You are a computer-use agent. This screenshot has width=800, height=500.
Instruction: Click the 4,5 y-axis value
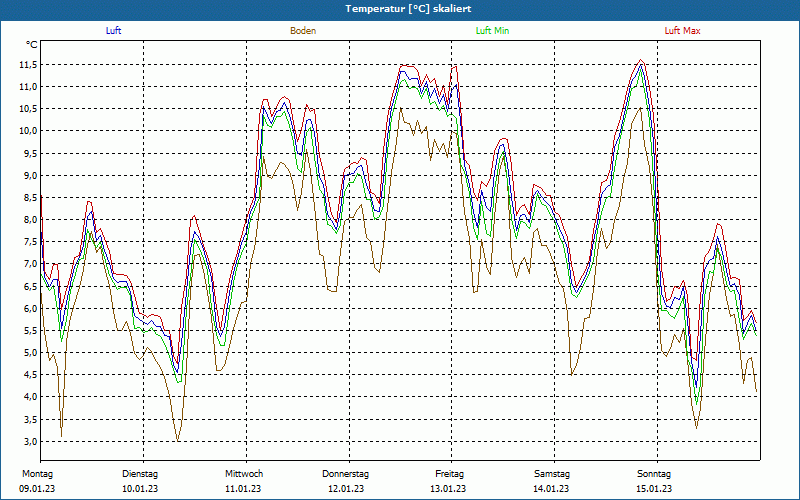click(30, 375)
